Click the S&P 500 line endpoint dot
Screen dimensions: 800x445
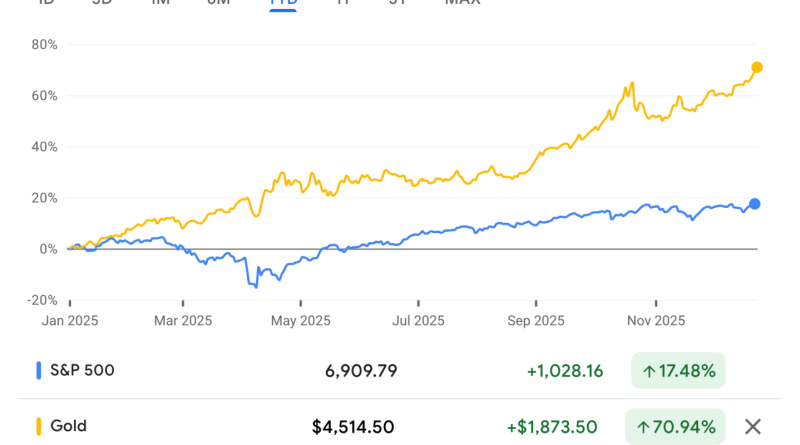click(x=755, y=203)
